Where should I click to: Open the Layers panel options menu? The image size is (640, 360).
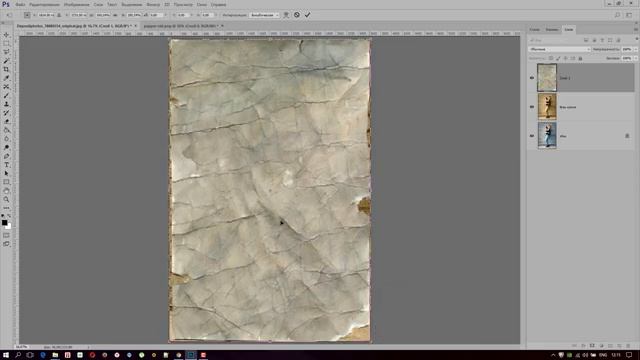(636, 29)
